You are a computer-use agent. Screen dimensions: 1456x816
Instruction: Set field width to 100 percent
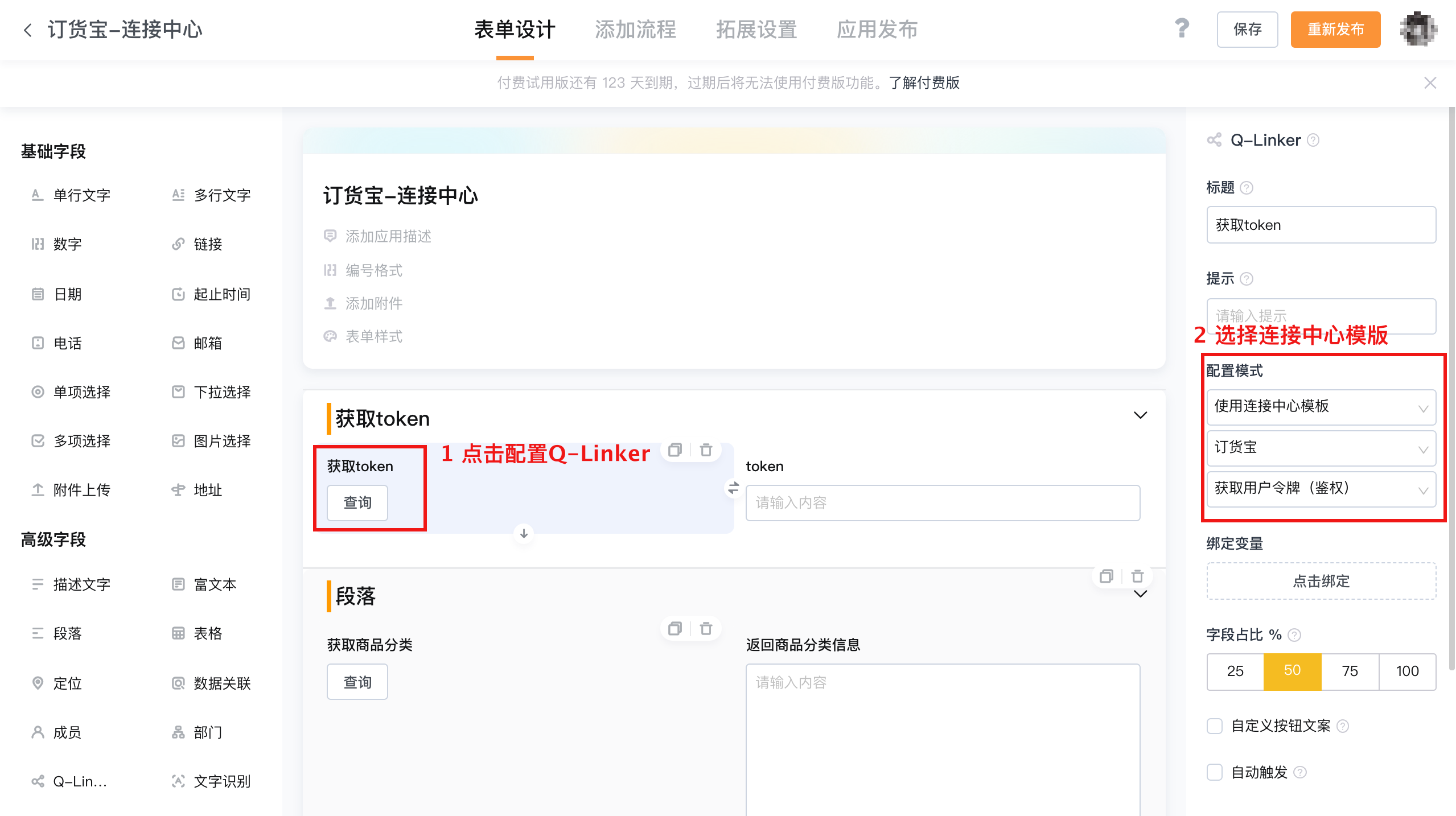click(1407, 671)
